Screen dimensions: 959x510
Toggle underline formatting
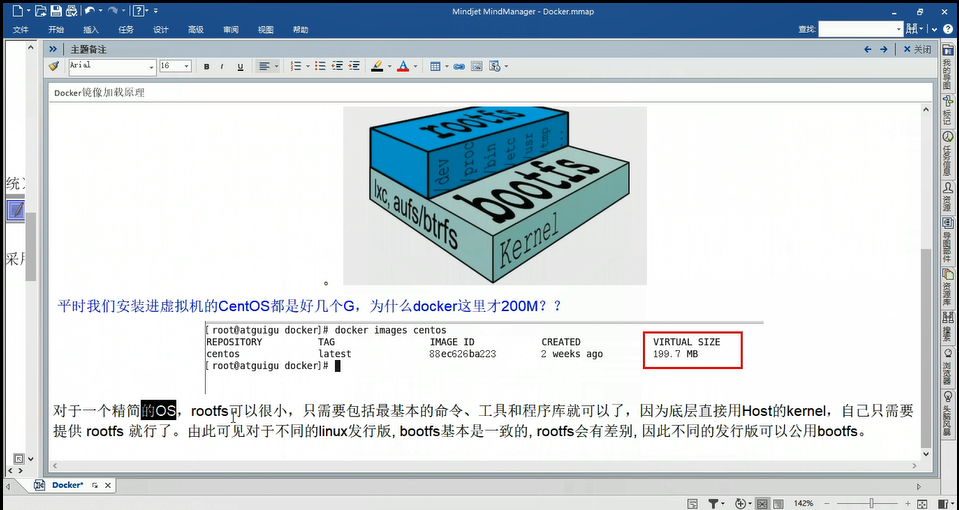click(x=240, y=67)
